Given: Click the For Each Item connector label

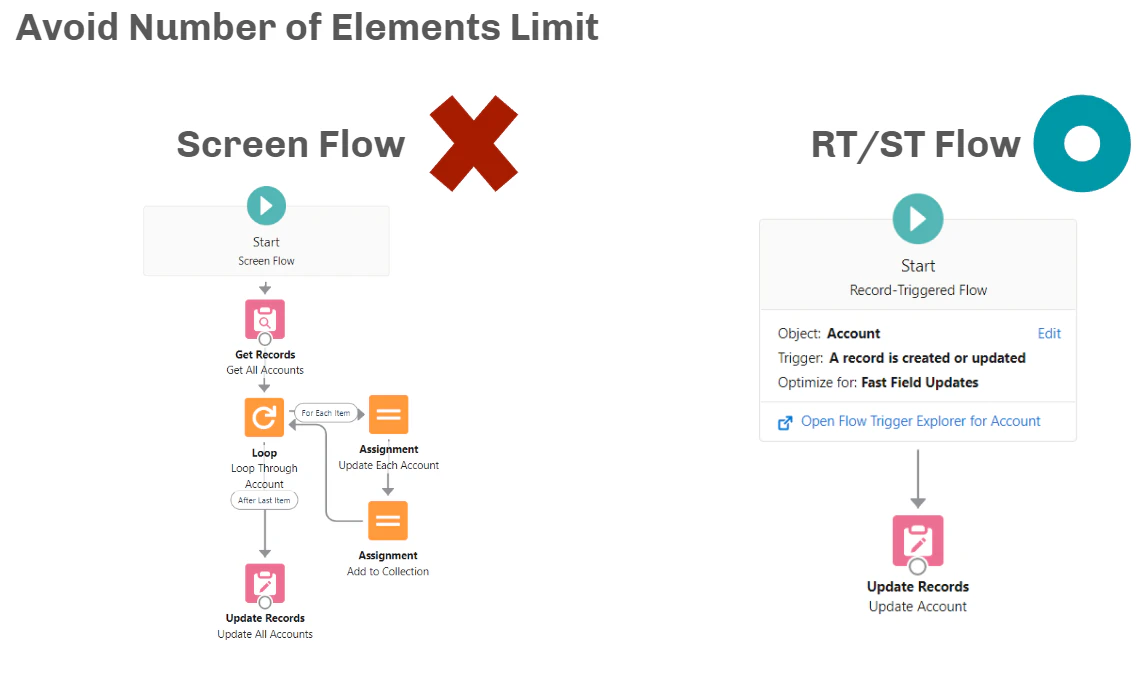Looking at the screenshot, I should click(326, 413).
